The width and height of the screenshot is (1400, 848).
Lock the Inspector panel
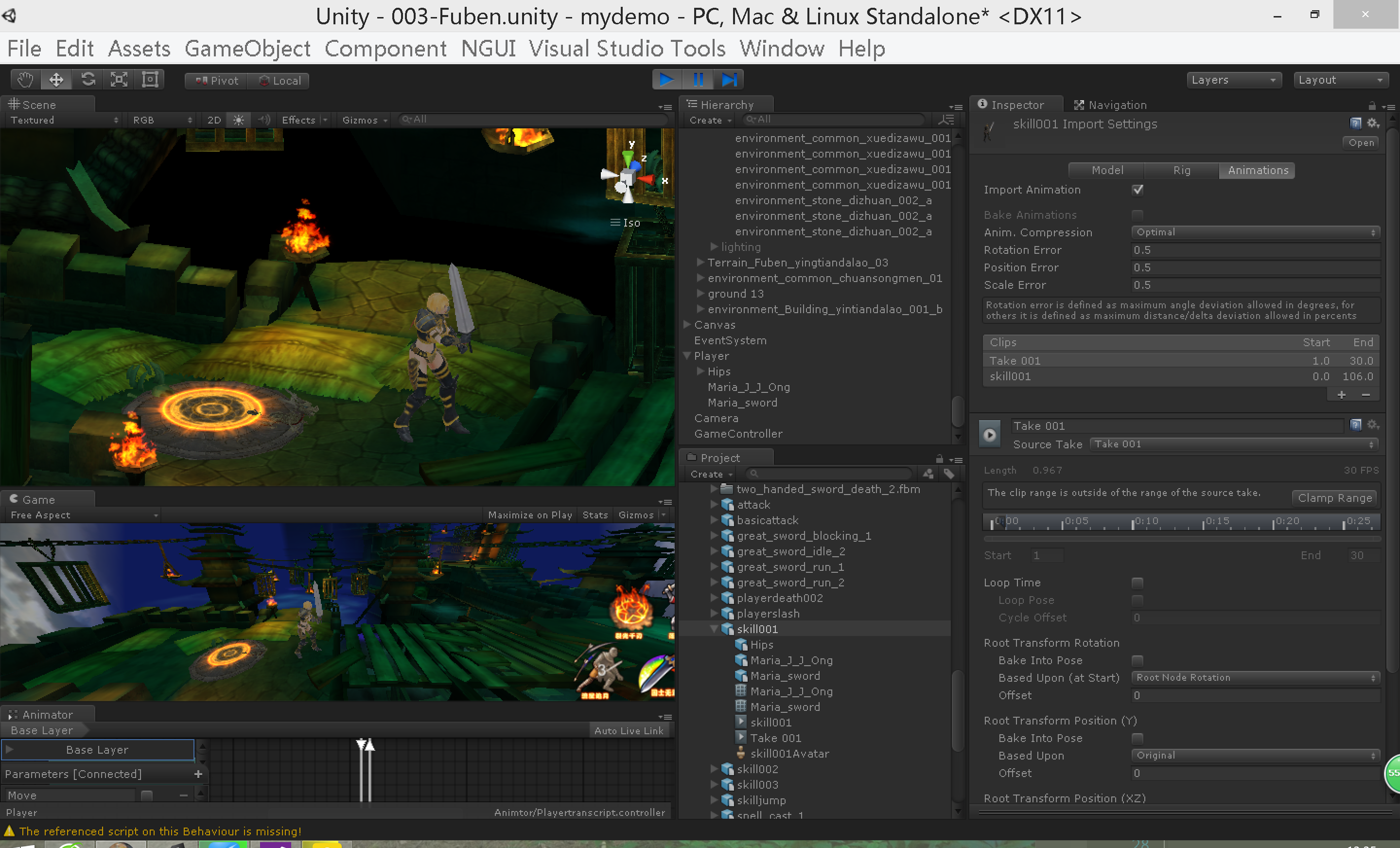coord(1372,106)
